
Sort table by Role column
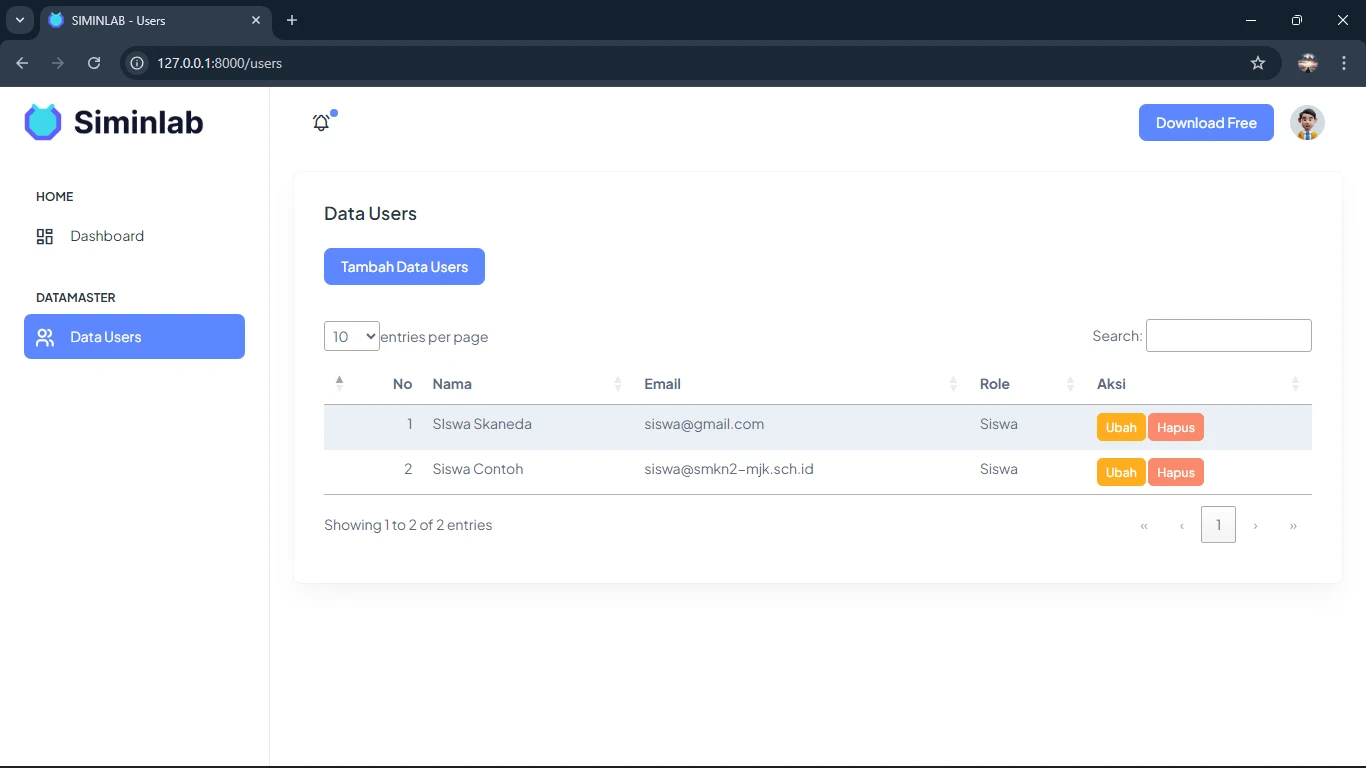point(1026,384)
